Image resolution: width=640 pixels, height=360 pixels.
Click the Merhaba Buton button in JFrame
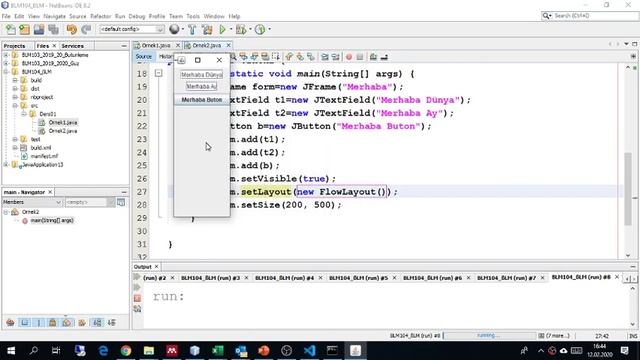click(202, 100)
